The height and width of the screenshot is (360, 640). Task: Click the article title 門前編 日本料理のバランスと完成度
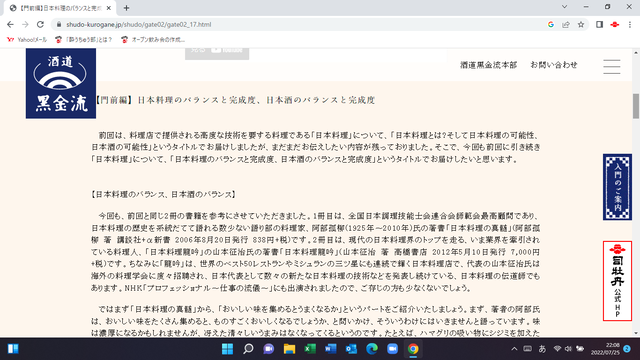coord(235,100)
